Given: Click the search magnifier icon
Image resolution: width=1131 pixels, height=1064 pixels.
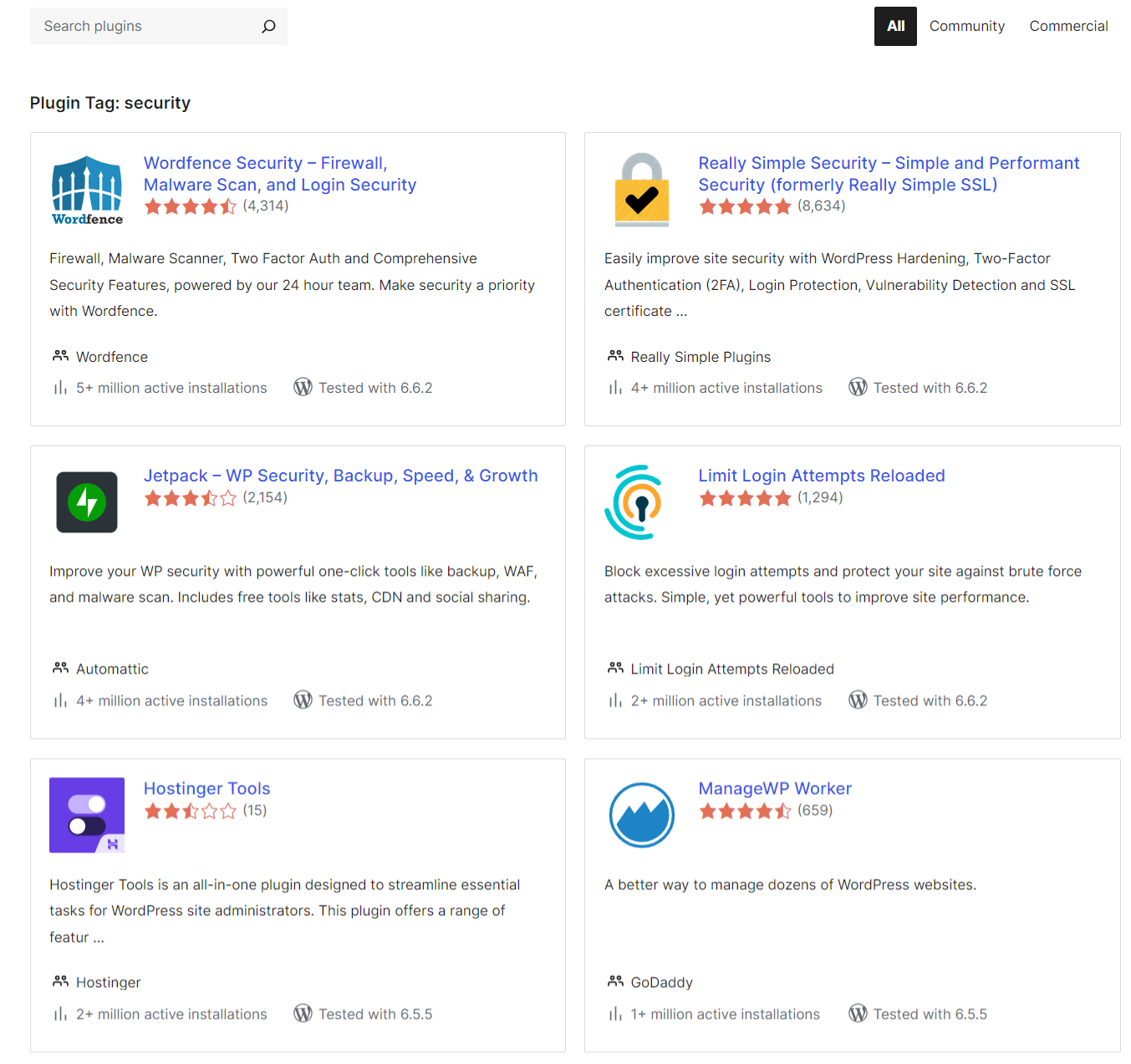Looking at the screenshot, I should click(268, 27).
